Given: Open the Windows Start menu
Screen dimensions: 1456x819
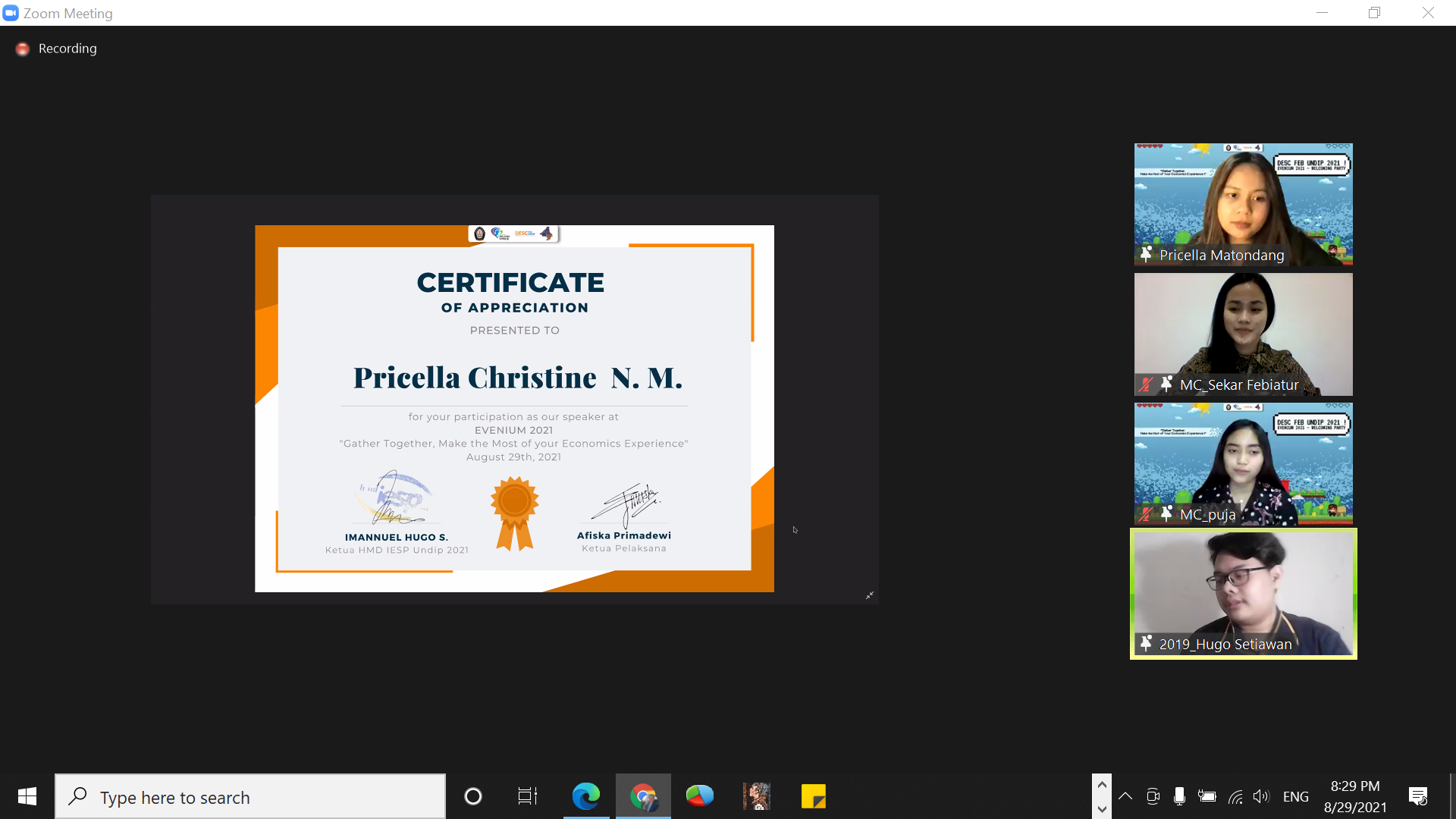Looking at the screenshot, I should point(27,796).
